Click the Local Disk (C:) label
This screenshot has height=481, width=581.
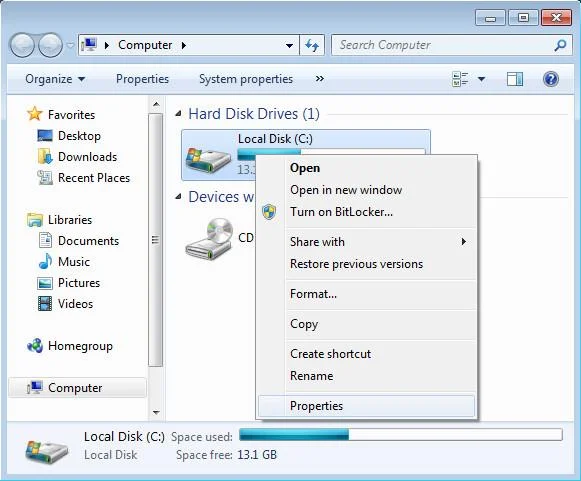(275, 139)
